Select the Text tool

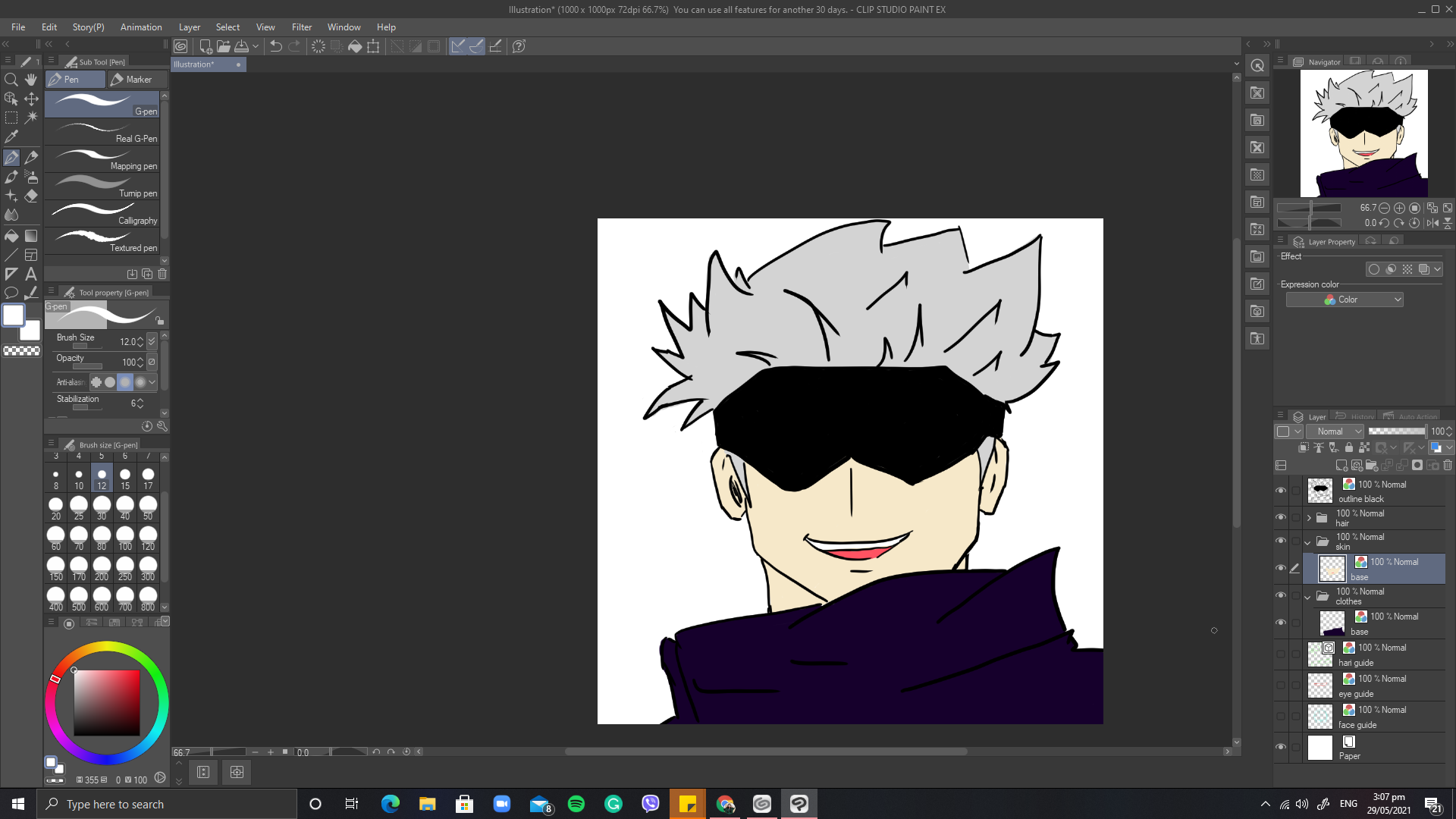(31, 274)
